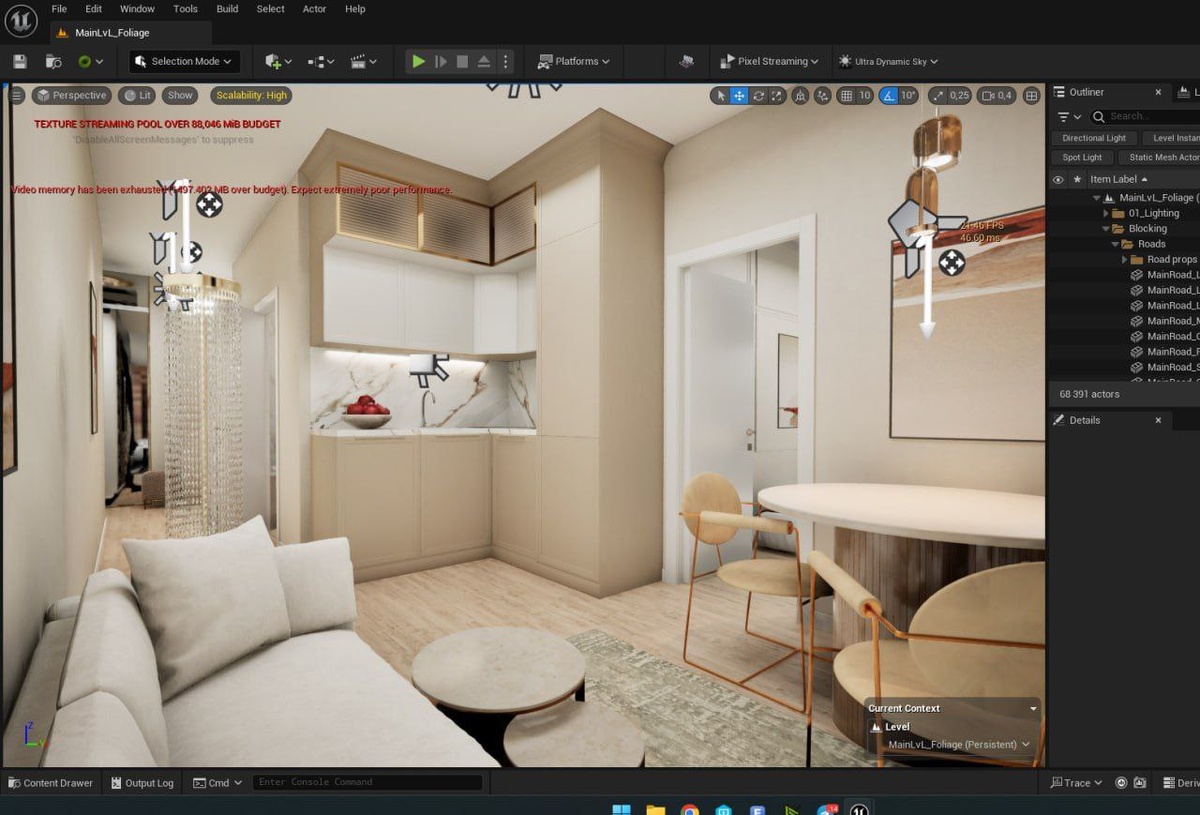The height and width of the screenshot is (815, 1200).
Task: Sort by the Item Label column
Action: point(1118,180)
